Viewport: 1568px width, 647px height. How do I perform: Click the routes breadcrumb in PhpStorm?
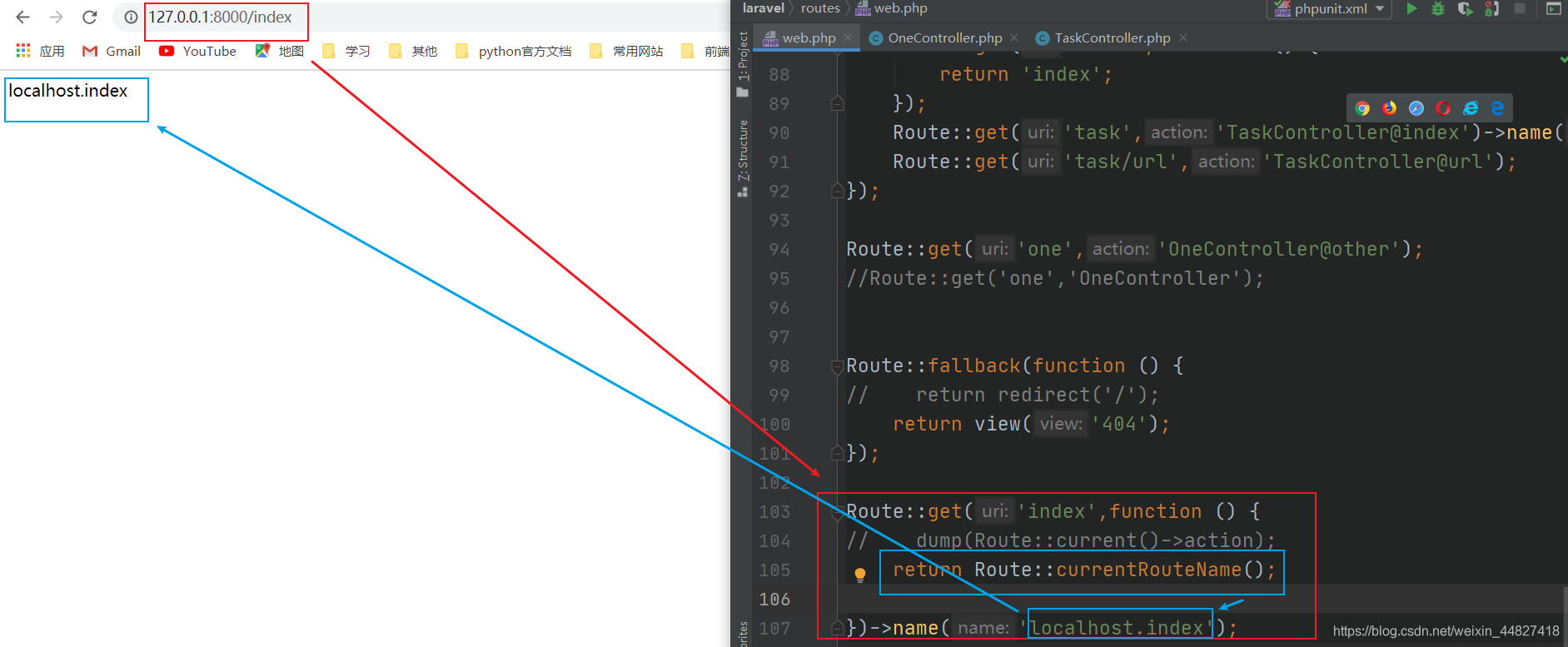[820, 7]
